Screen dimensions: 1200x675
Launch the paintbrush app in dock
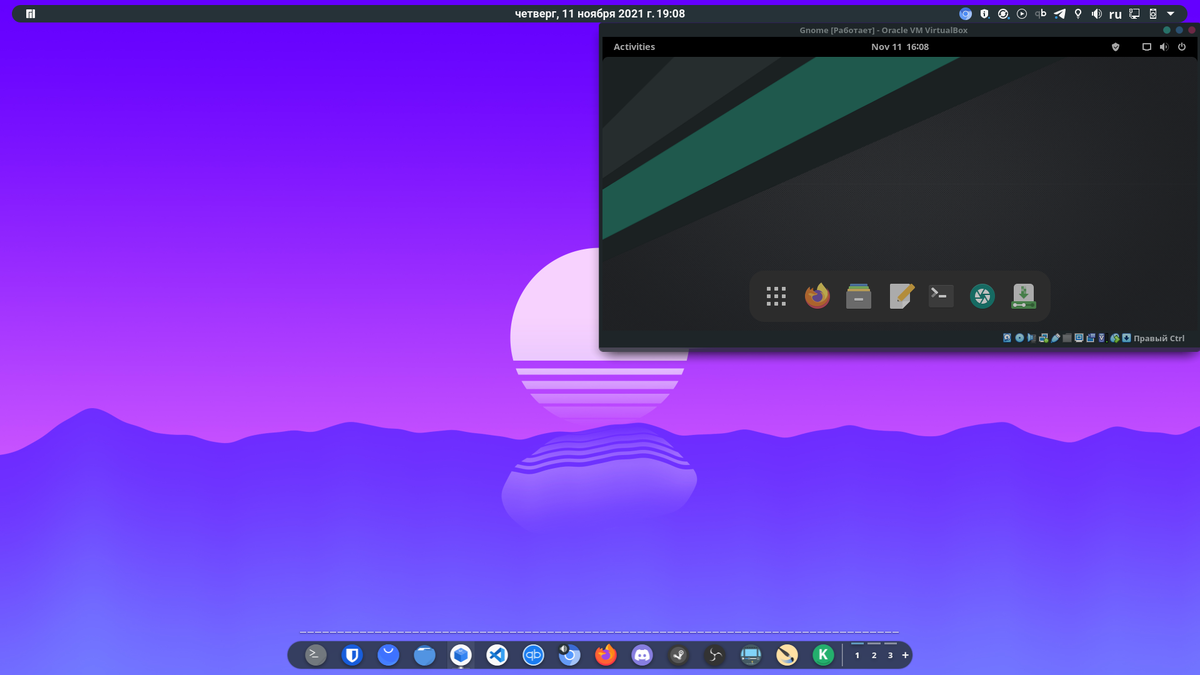click(787, 655)
